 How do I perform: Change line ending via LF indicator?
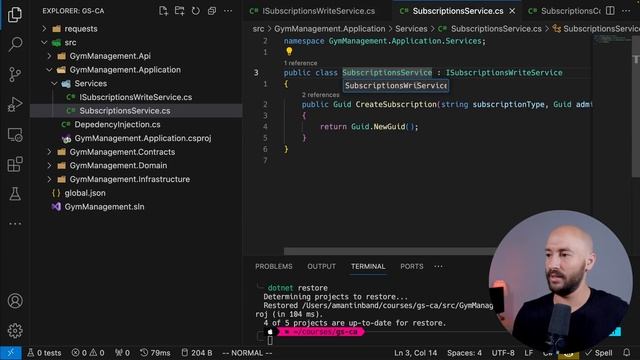pyautogui.click(x=529, y=353)
